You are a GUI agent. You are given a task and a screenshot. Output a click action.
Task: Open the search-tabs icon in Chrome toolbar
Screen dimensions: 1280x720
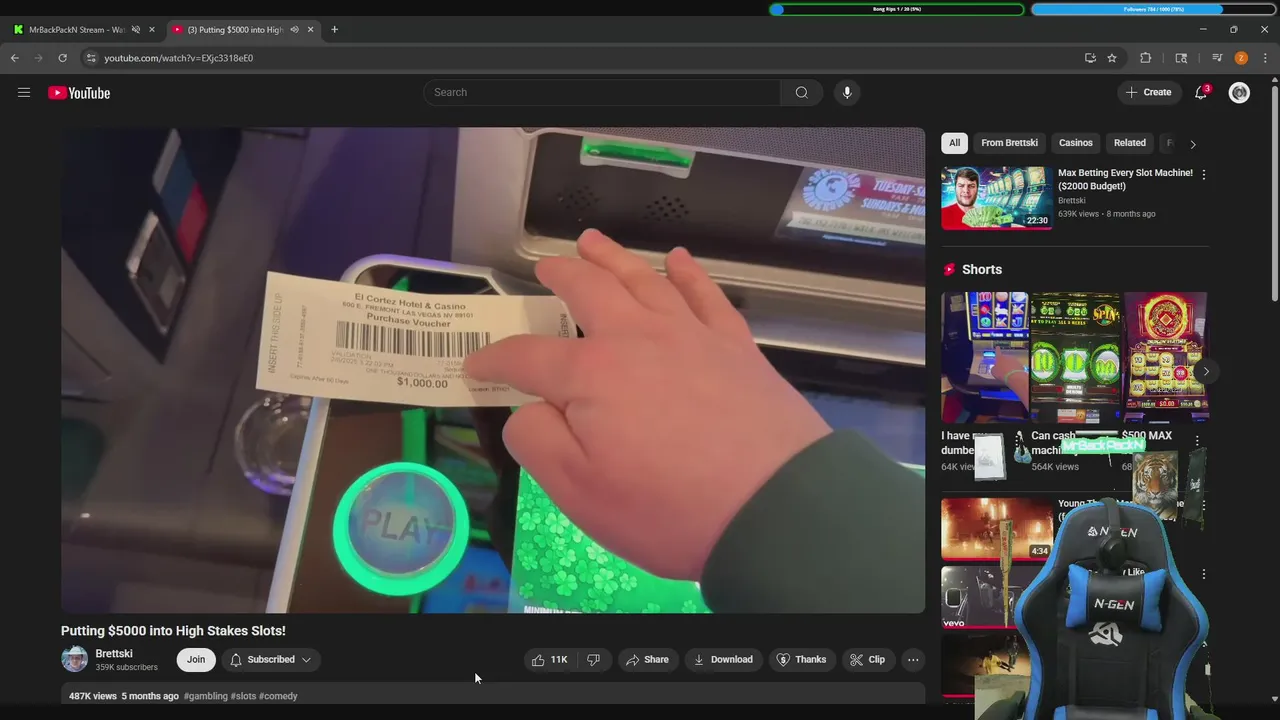pyautogui.click(x=1181, y=58)
